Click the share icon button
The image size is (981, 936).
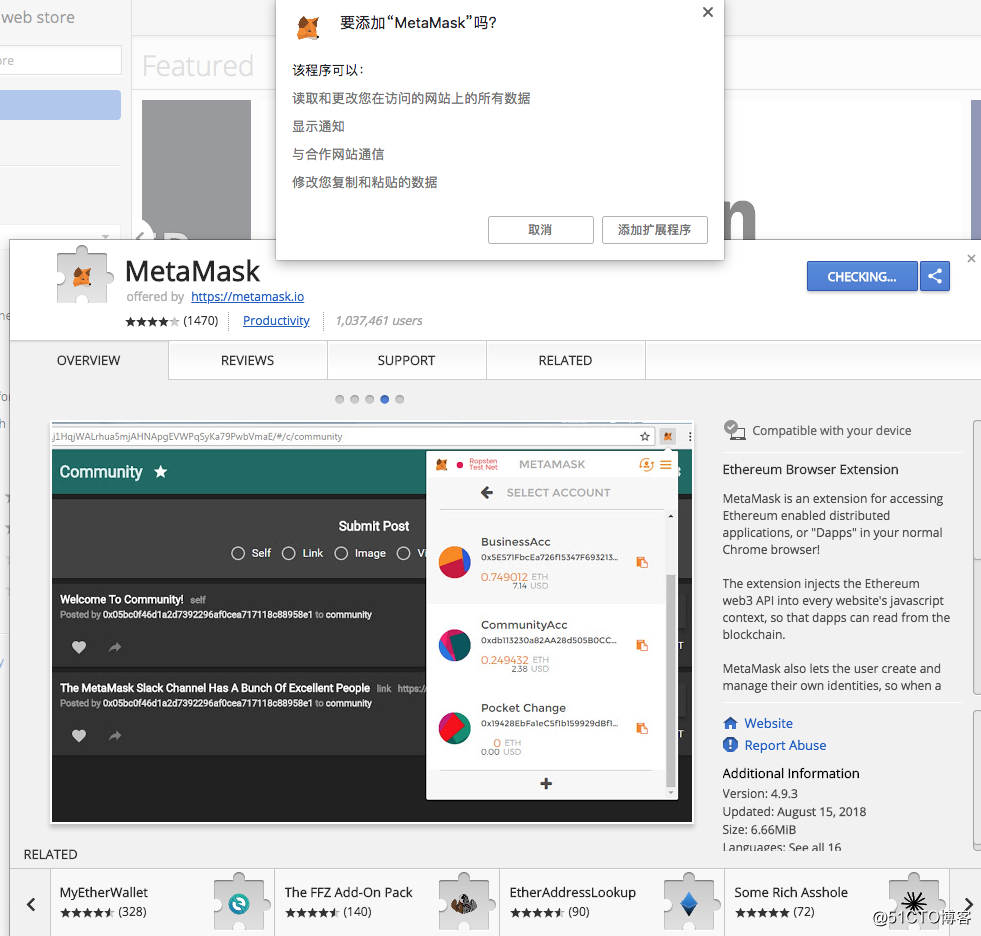[x=935, y=277]
